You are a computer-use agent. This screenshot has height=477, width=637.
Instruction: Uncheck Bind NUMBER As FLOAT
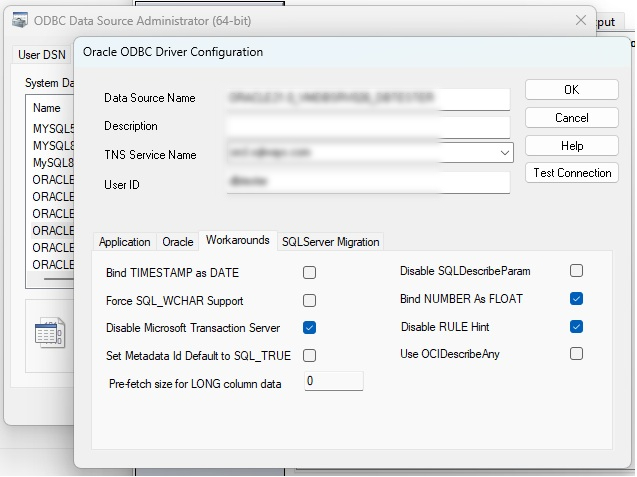(x=576, y=298)
